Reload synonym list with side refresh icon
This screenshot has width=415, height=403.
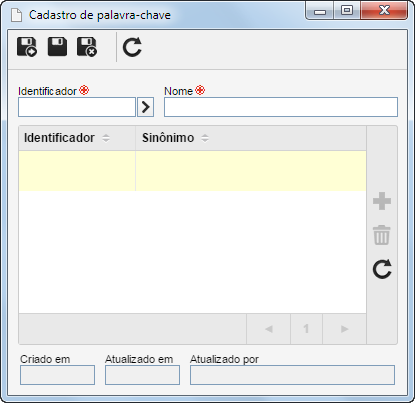(x=382, y=269)
